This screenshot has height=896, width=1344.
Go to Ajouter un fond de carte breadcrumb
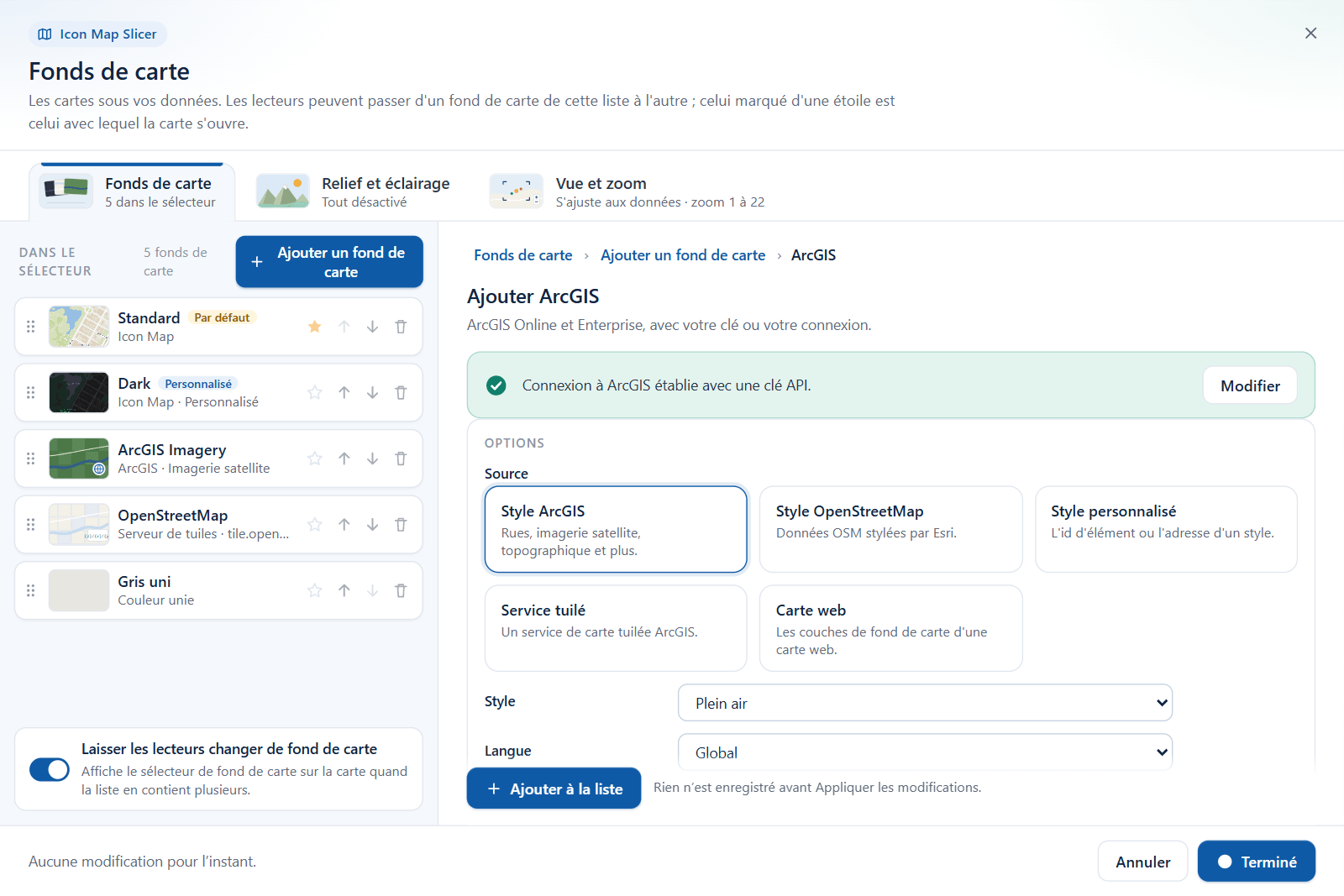tap(683, 255)
